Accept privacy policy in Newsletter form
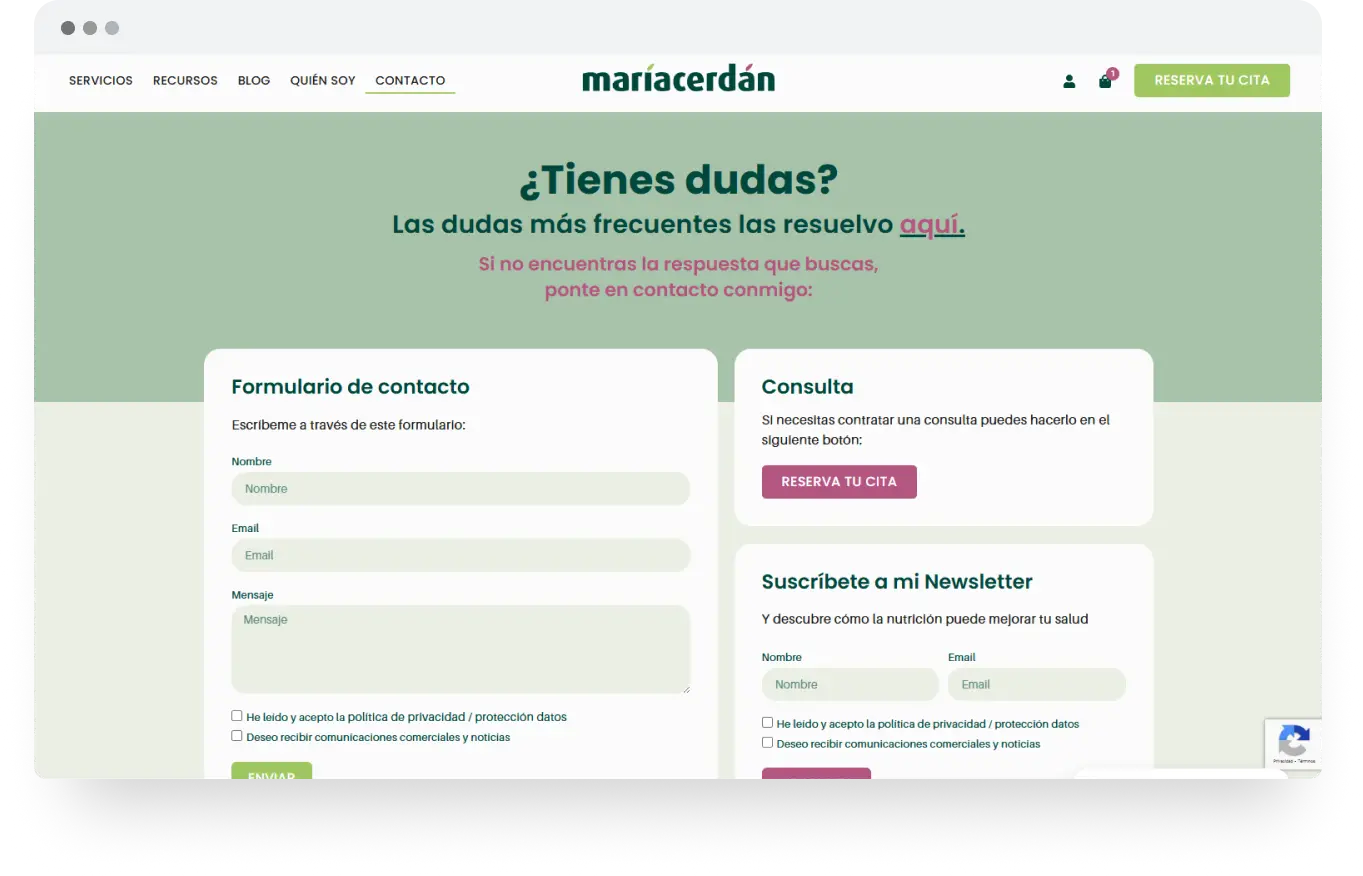The width and height of the screenshot is (1363, 876). point(767,722)
